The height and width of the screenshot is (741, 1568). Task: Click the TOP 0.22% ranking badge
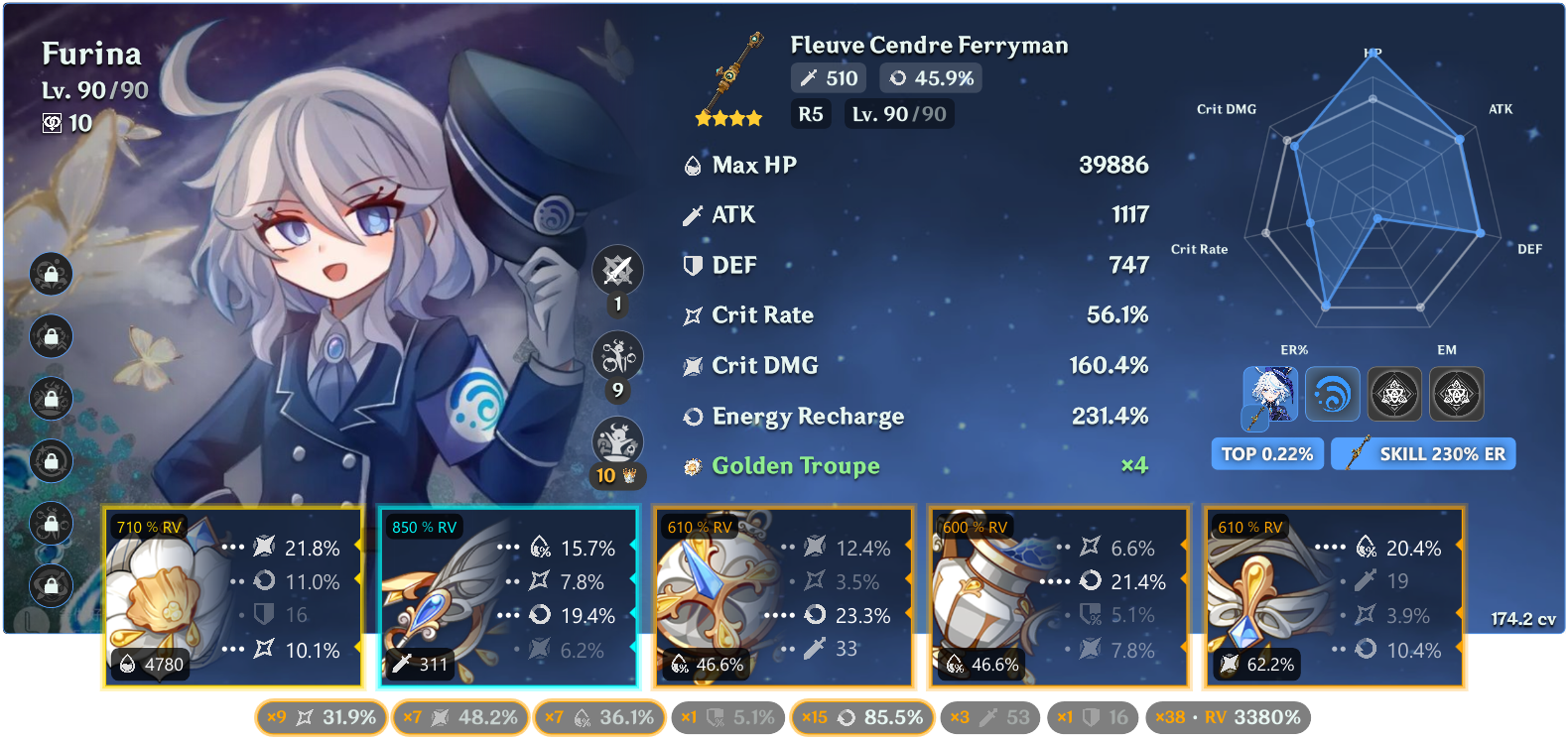[x=1267, y=454]
